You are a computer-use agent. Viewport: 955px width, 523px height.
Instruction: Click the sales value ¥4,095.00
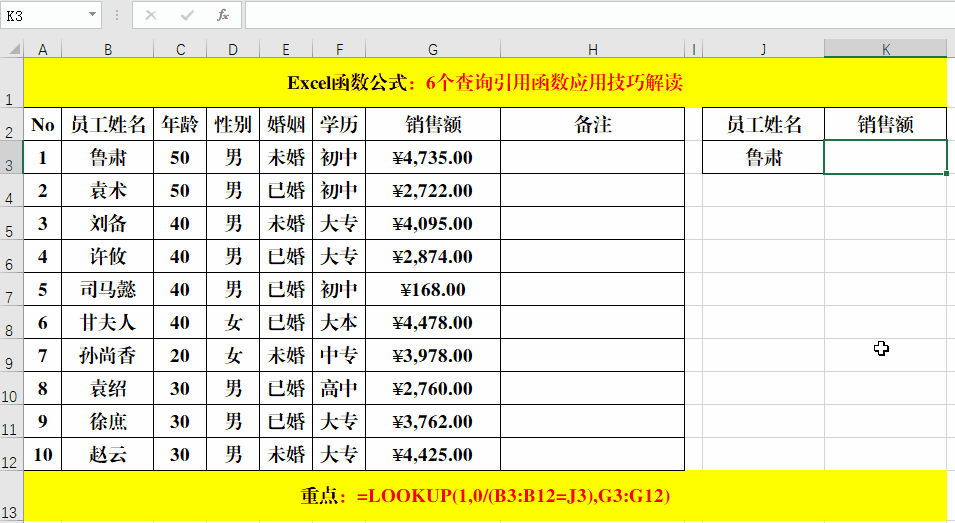coord(433,223)
